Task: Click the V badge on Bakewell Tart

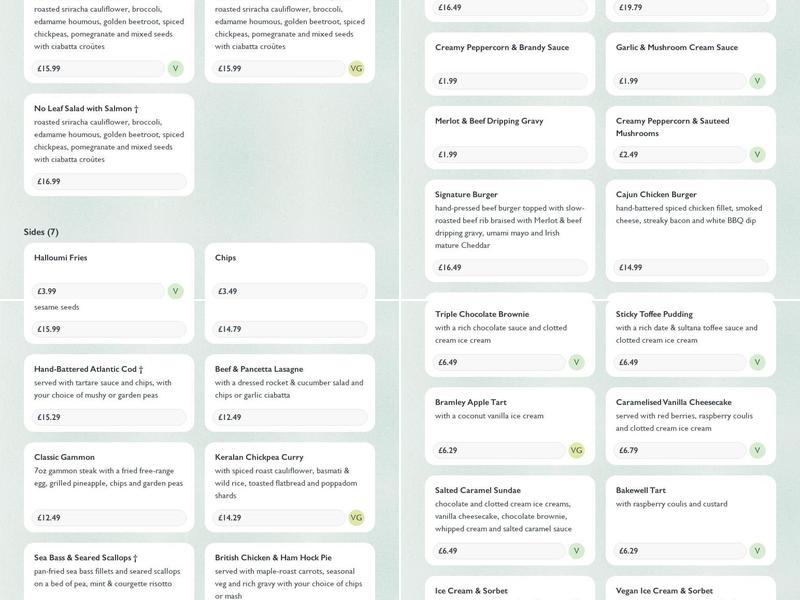Action: 757,551
